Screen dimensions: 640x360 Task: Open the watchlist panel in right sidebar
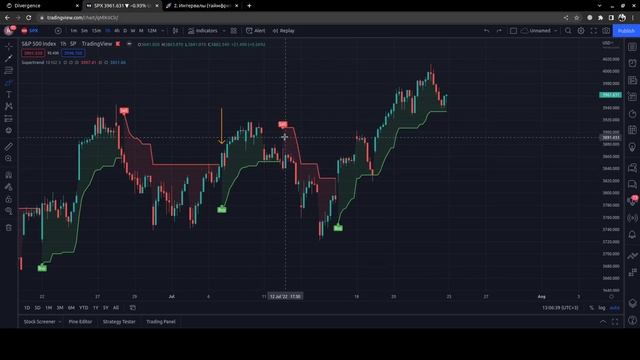coord(632,47)
